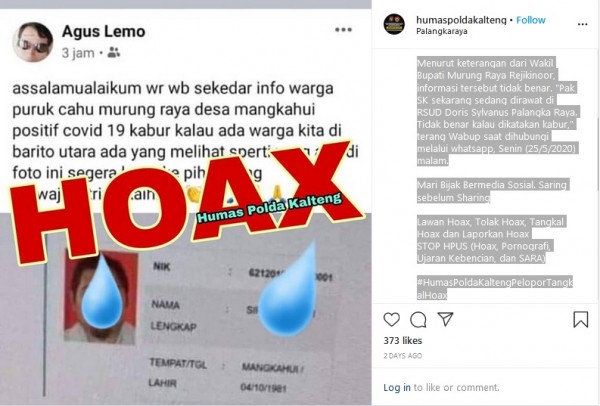Share the post via the paper plane icon
Image resolution: width=600 pixels, height=406 pixels.
pyautogui.click(x=445, y=319)
